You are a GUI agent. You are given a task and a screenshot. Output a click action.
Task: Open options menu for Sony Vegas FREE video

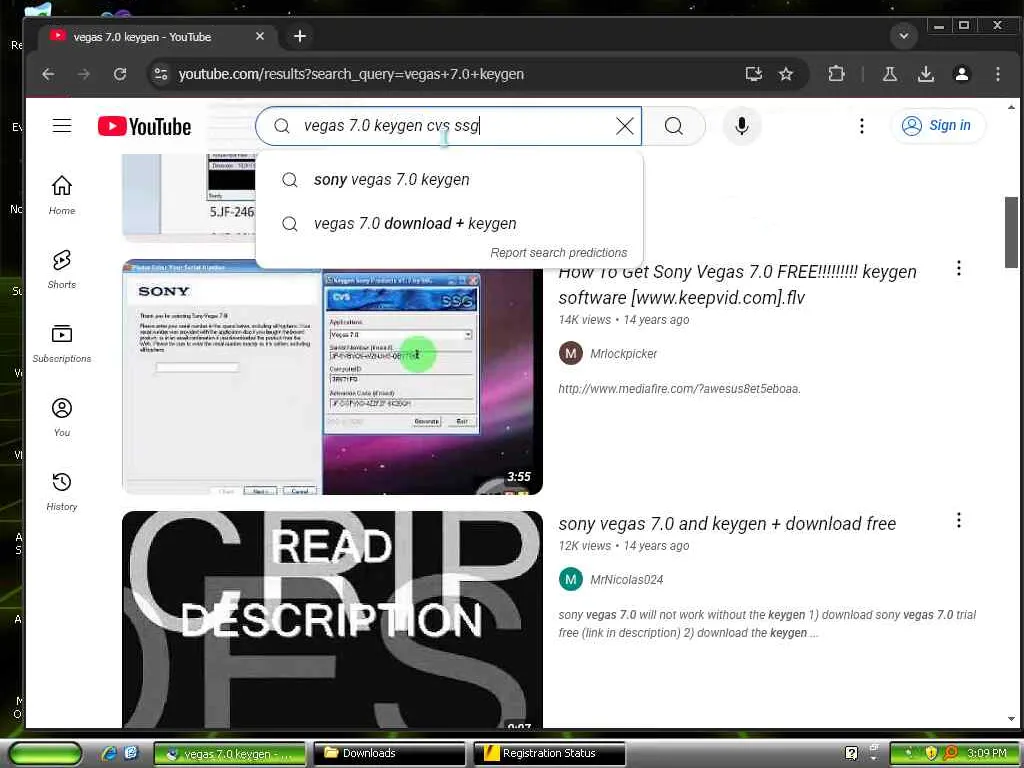958,268
